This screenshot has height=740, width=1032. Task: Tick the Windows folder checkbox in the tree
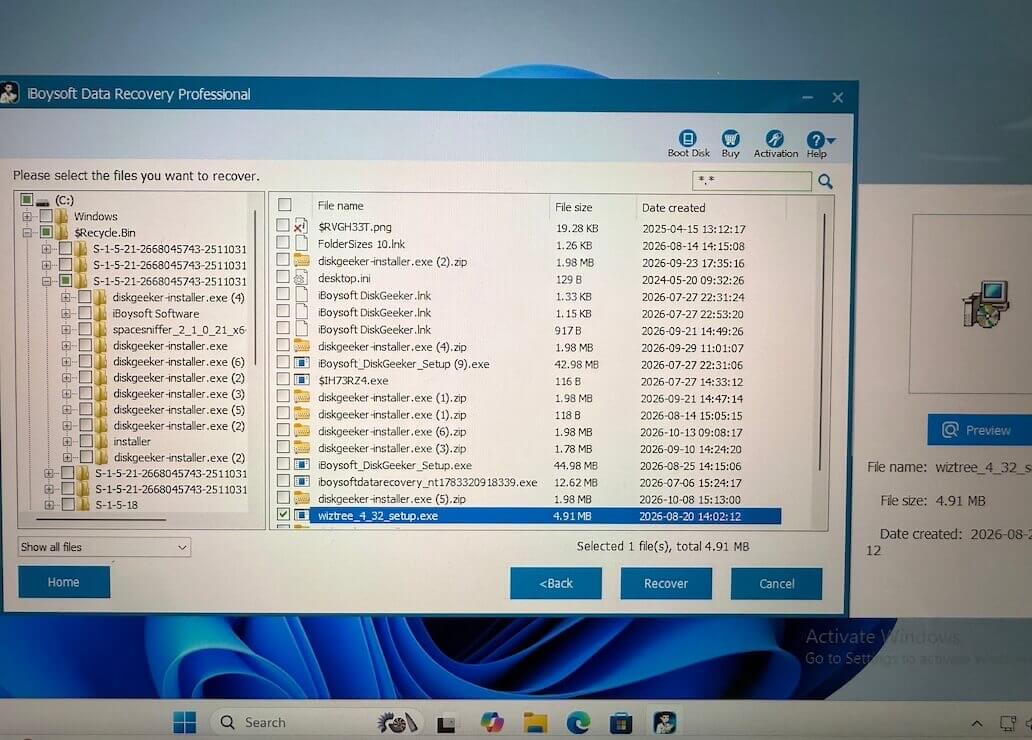tap(46, 216)
